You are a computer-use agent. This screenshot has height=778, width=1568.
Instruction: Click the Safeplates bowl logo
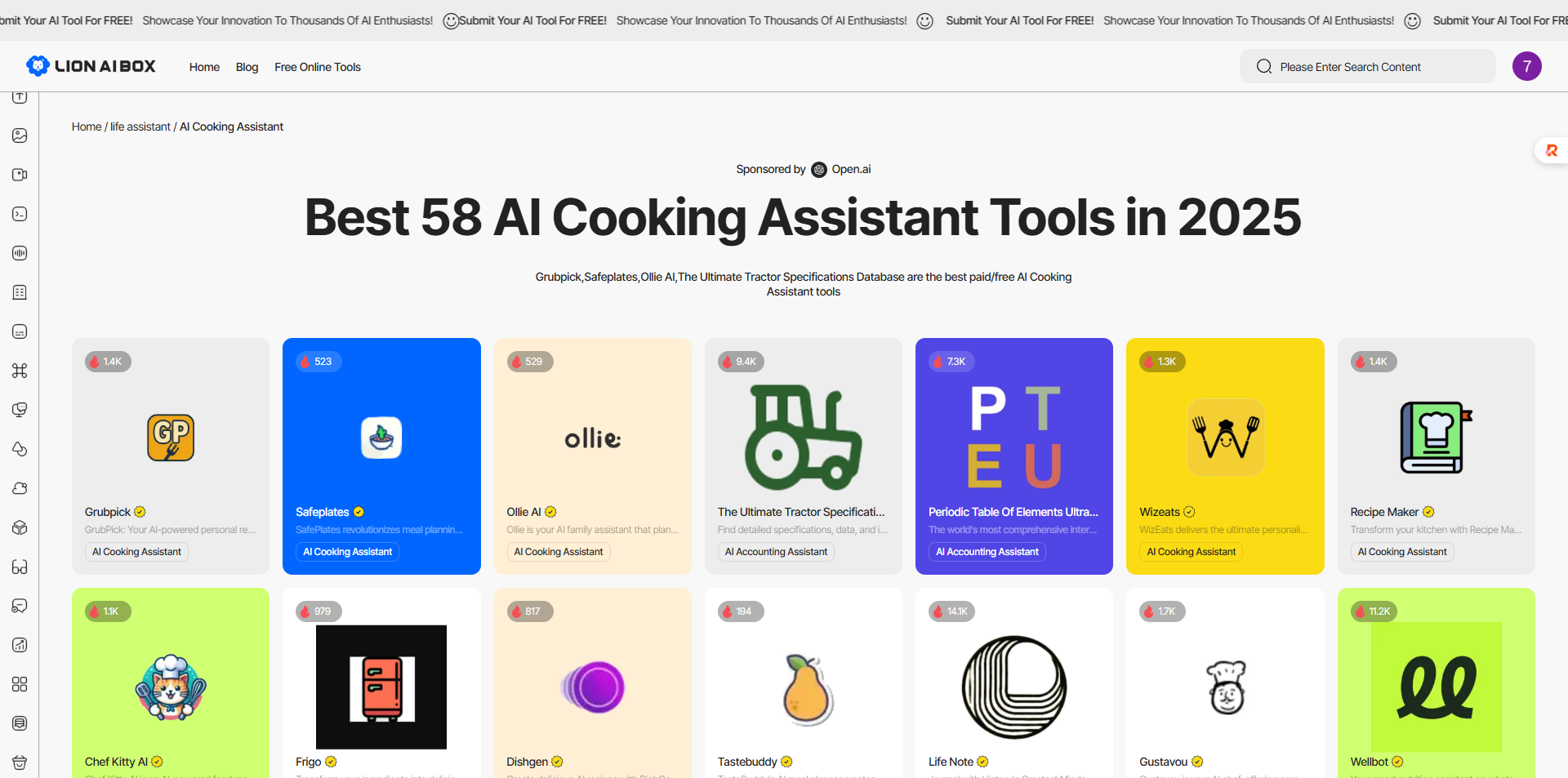[381, 438]
